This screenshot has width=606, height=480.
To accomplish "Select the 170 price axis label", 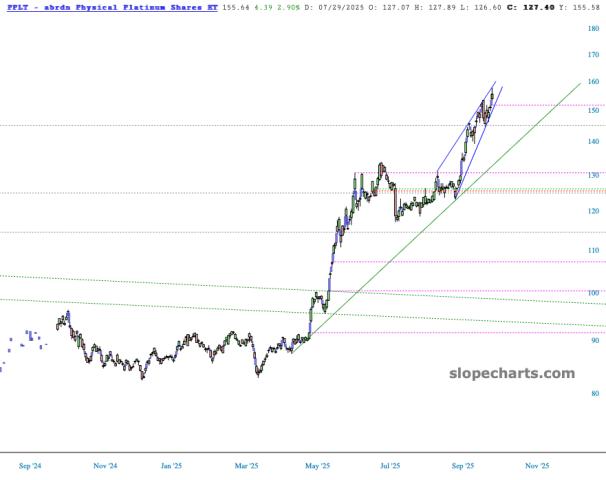I will pyautogui.click(x=593, y=54).
